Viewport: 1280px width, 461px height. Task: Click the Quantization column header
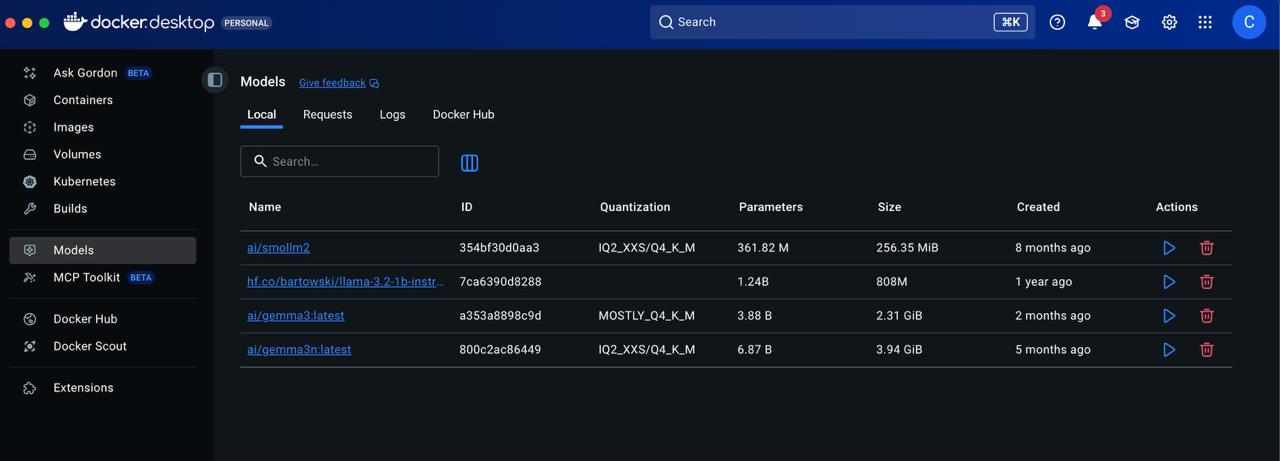635,207
